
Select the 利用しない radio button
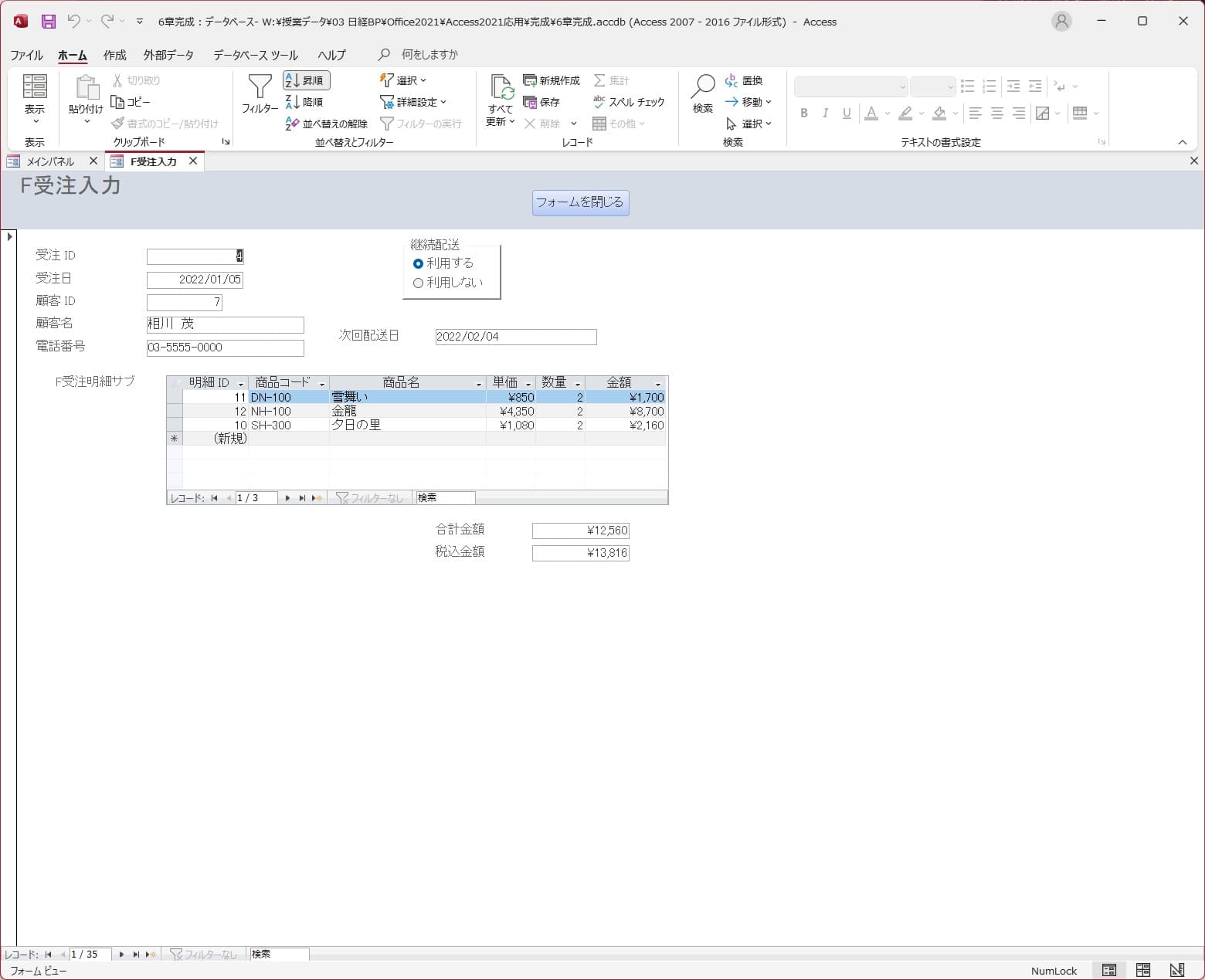(x=418, y=283)
